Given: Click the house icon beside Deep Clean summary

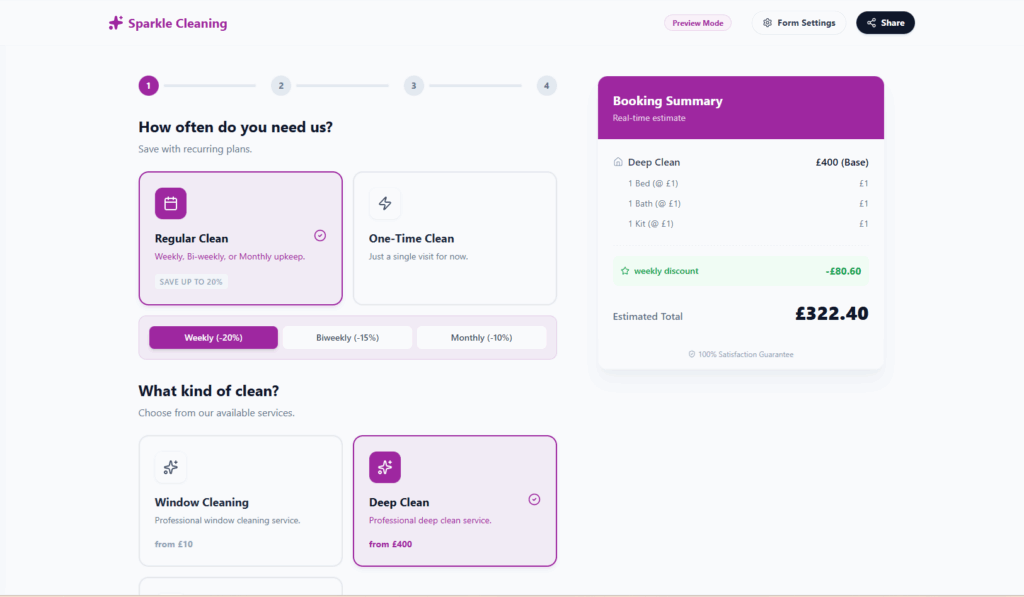Looking at the screenshot, I should coord(618,162).
